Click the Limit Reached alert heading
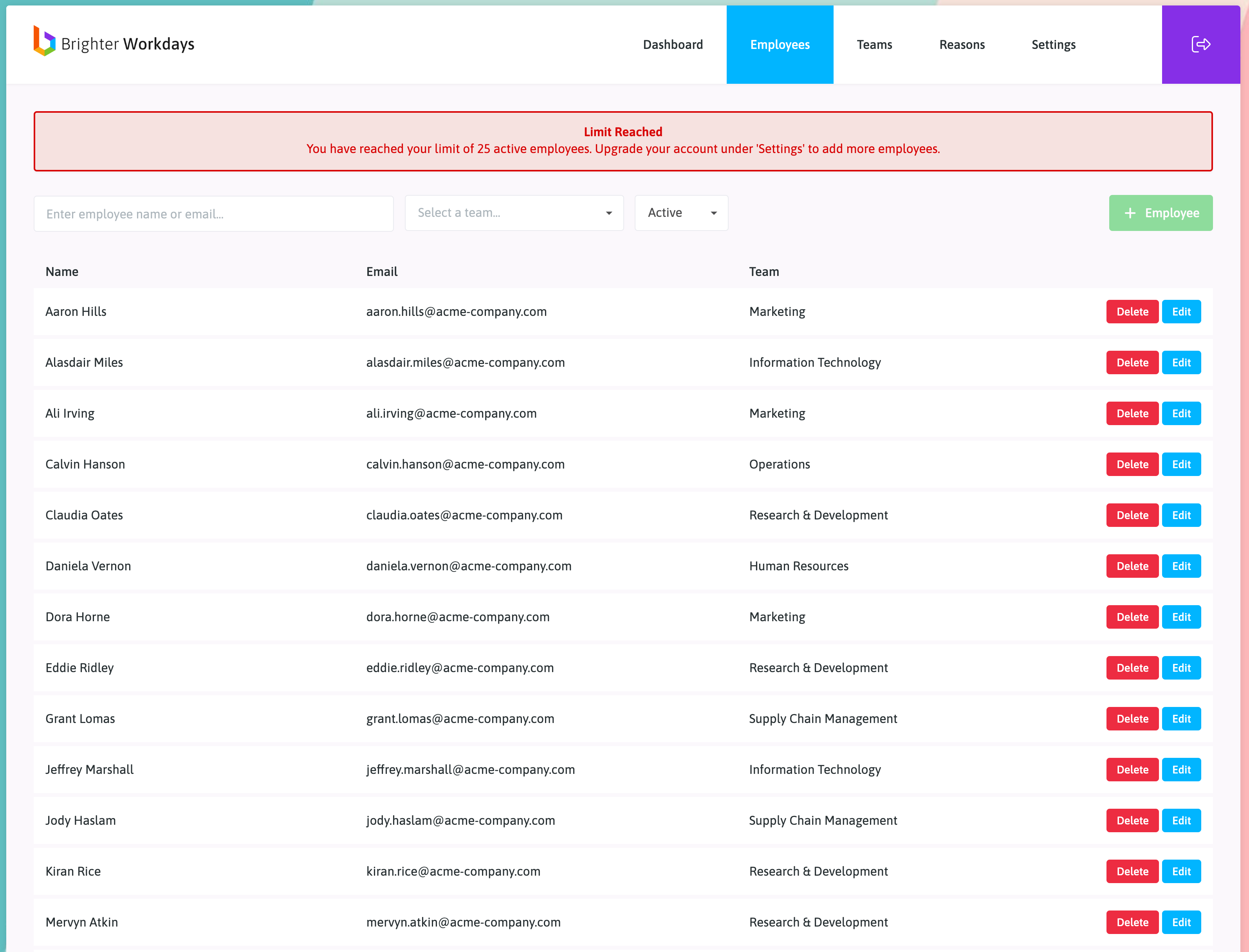Image resolution: width=1249 pixels, height=952 pixels. [623, 132]
